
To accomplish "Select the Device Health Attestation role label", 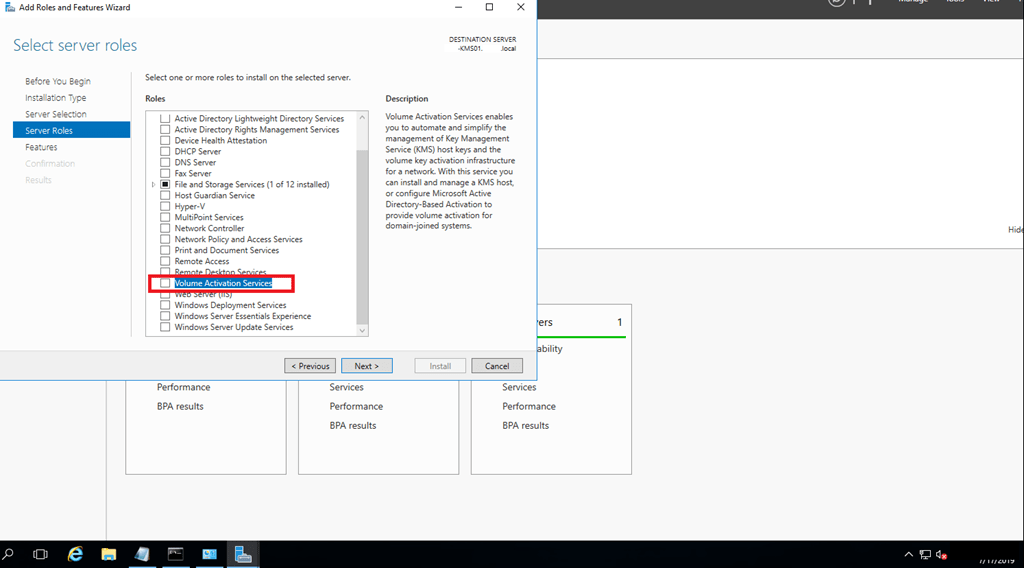I will [x=221, y=140].
